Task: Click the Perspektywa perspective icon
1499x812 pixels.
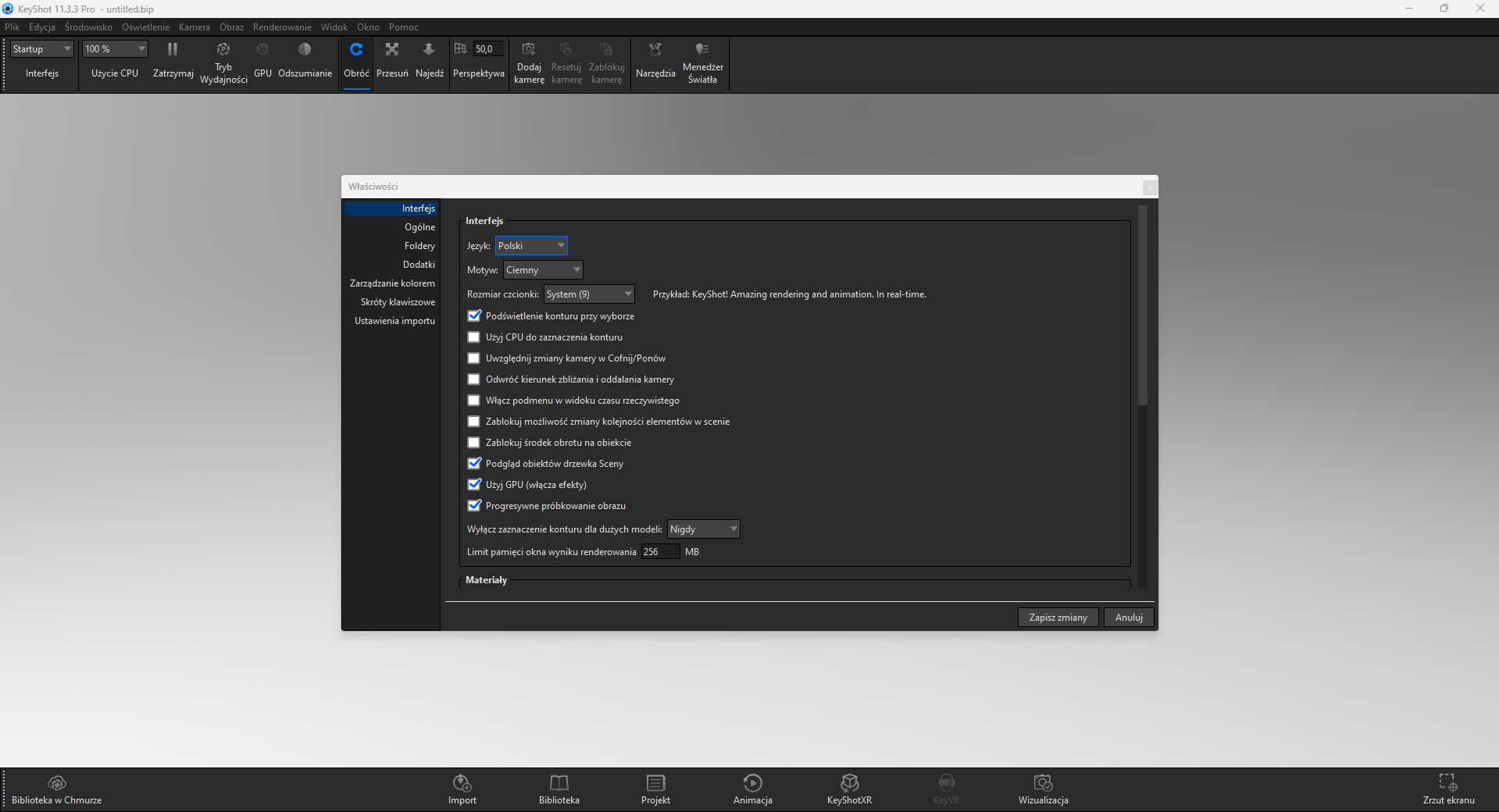Action: [x=460, y=49]
